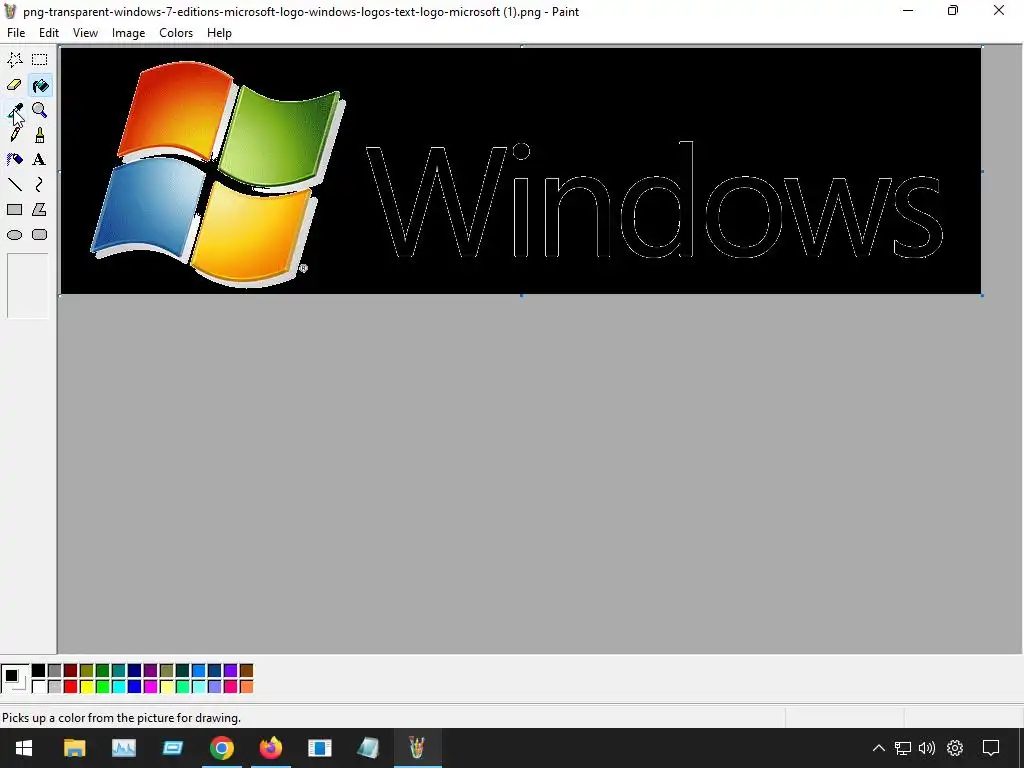Open the Edit menu
The height and width of the screenshot is (768, 1024).
click(x=49, y=33)
